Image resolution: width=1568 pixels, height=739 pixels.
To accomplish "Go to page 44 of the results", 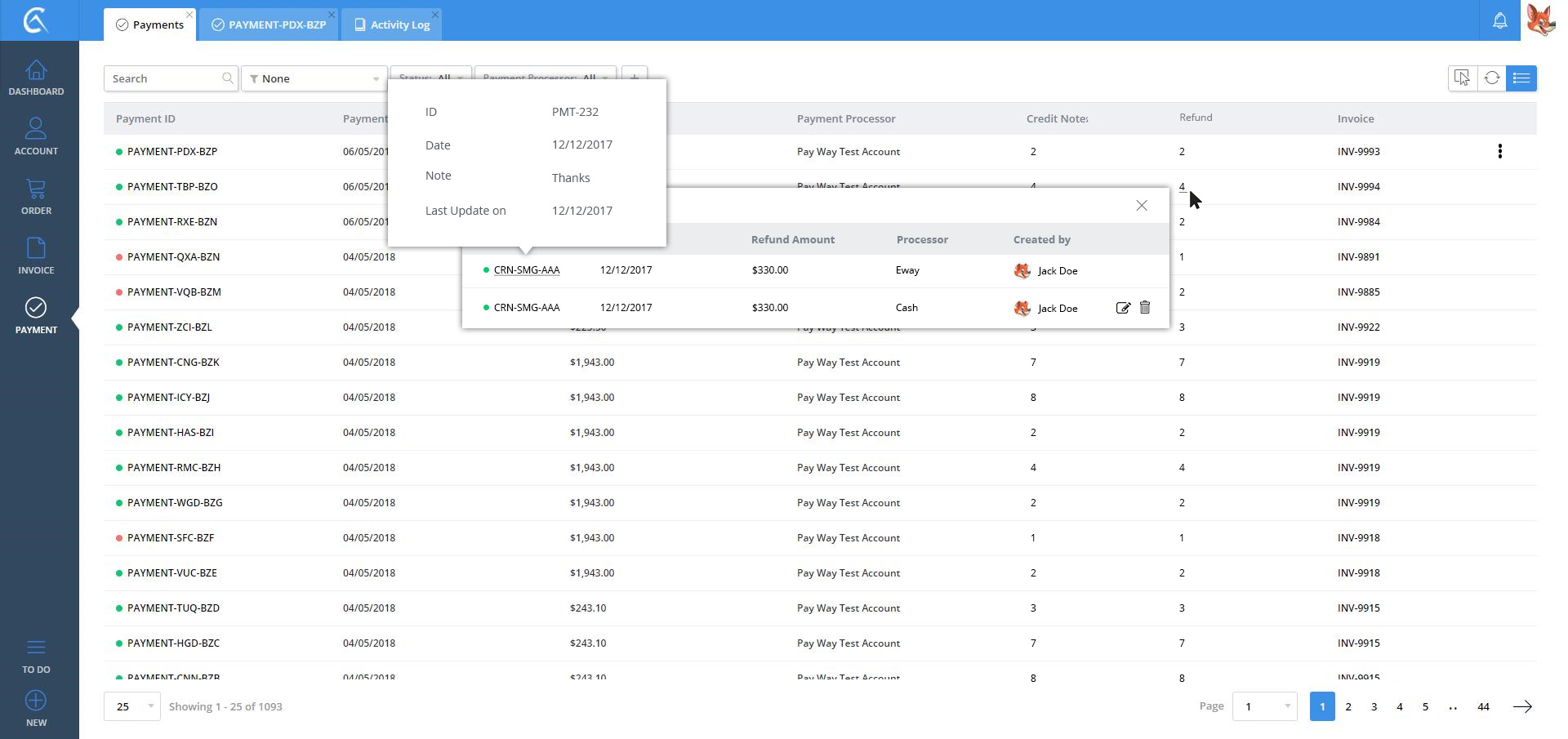I will pos(1483,706).
